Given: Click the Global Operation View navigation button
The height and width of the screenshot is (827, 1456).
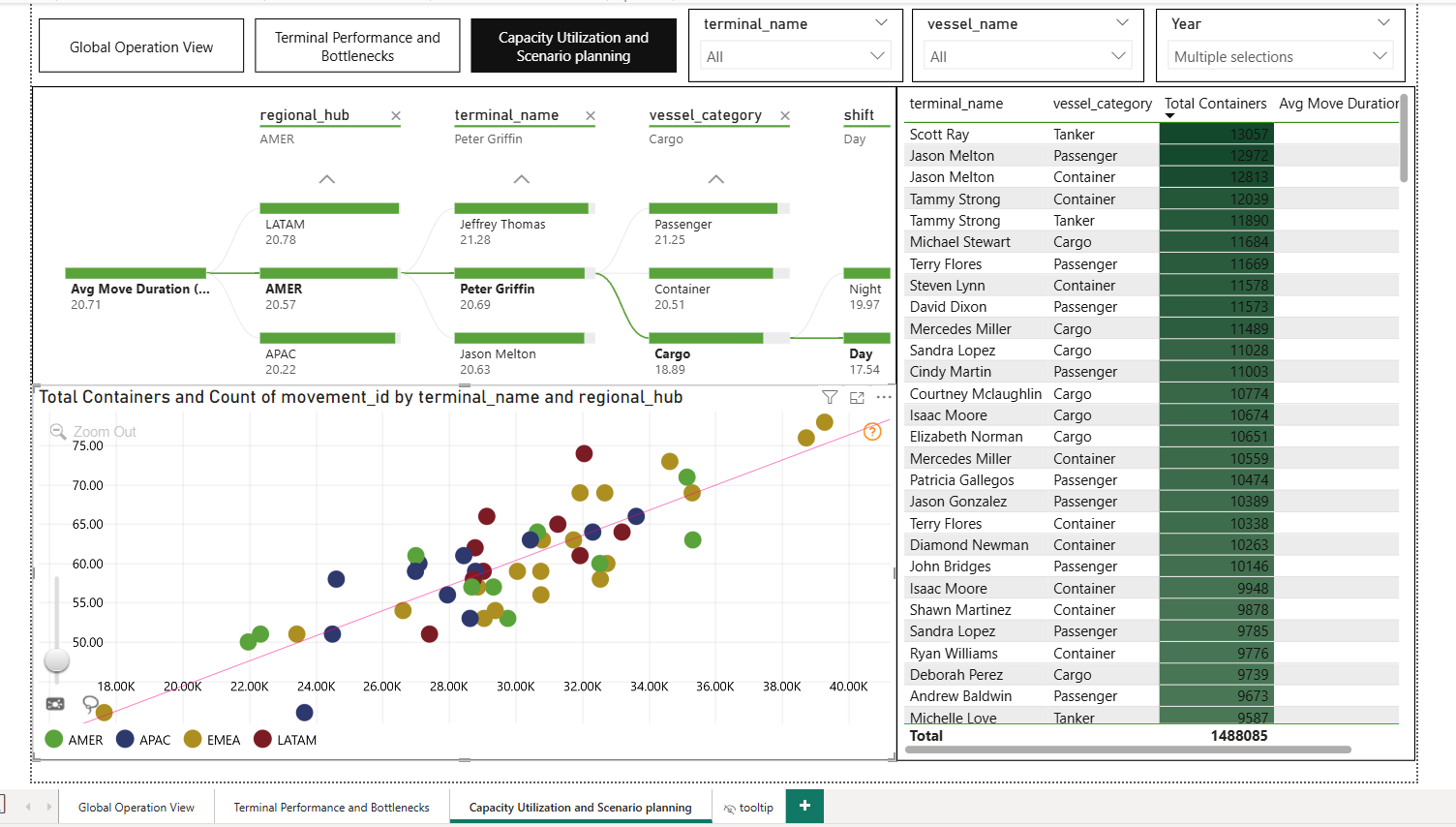Looking at the screenshot, I should tap(141, 46).
